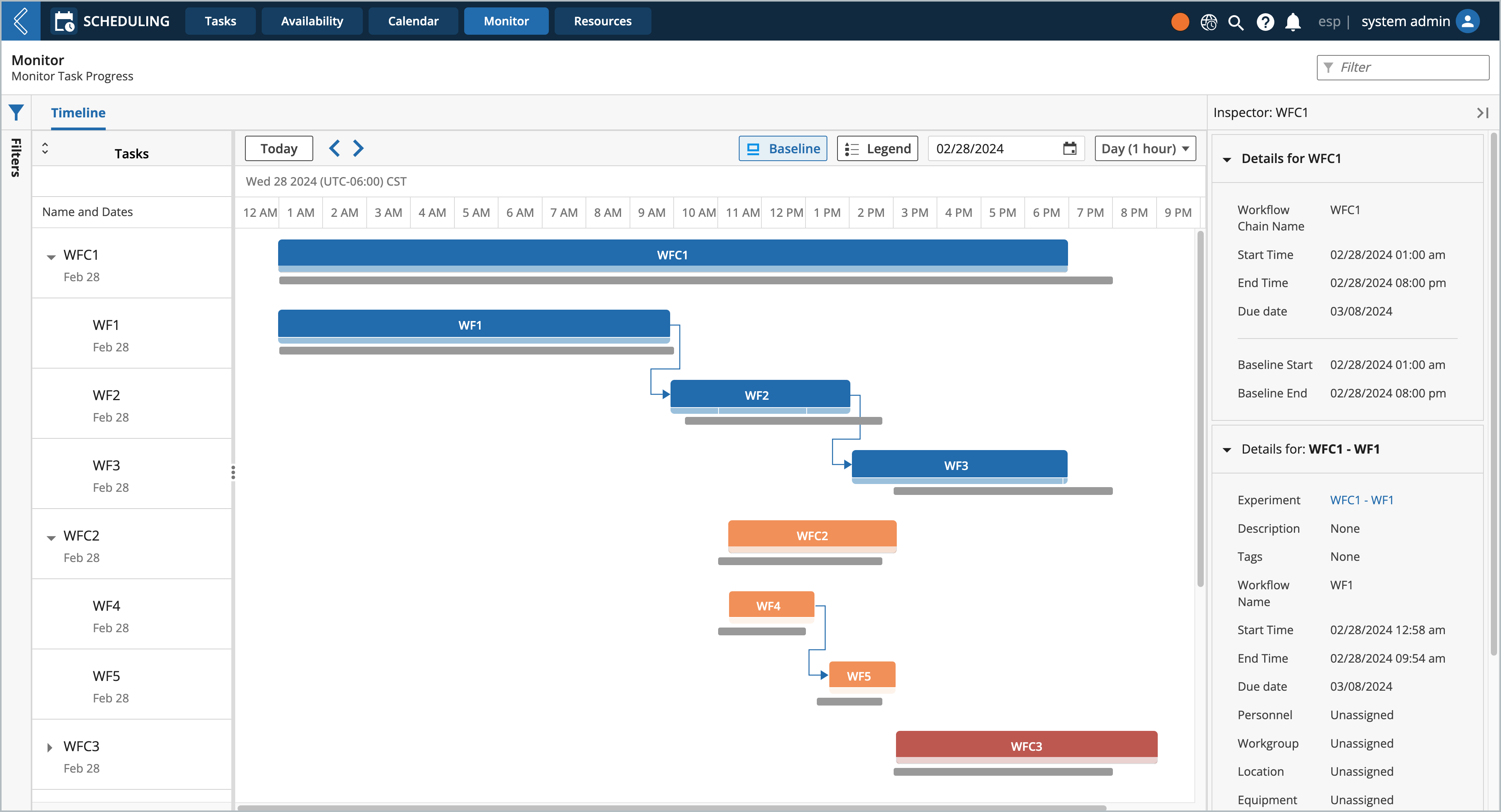Click the WFC1 Due date 03/08/2024 value
1501x812 pixels.
click(x=1361, y=311)
